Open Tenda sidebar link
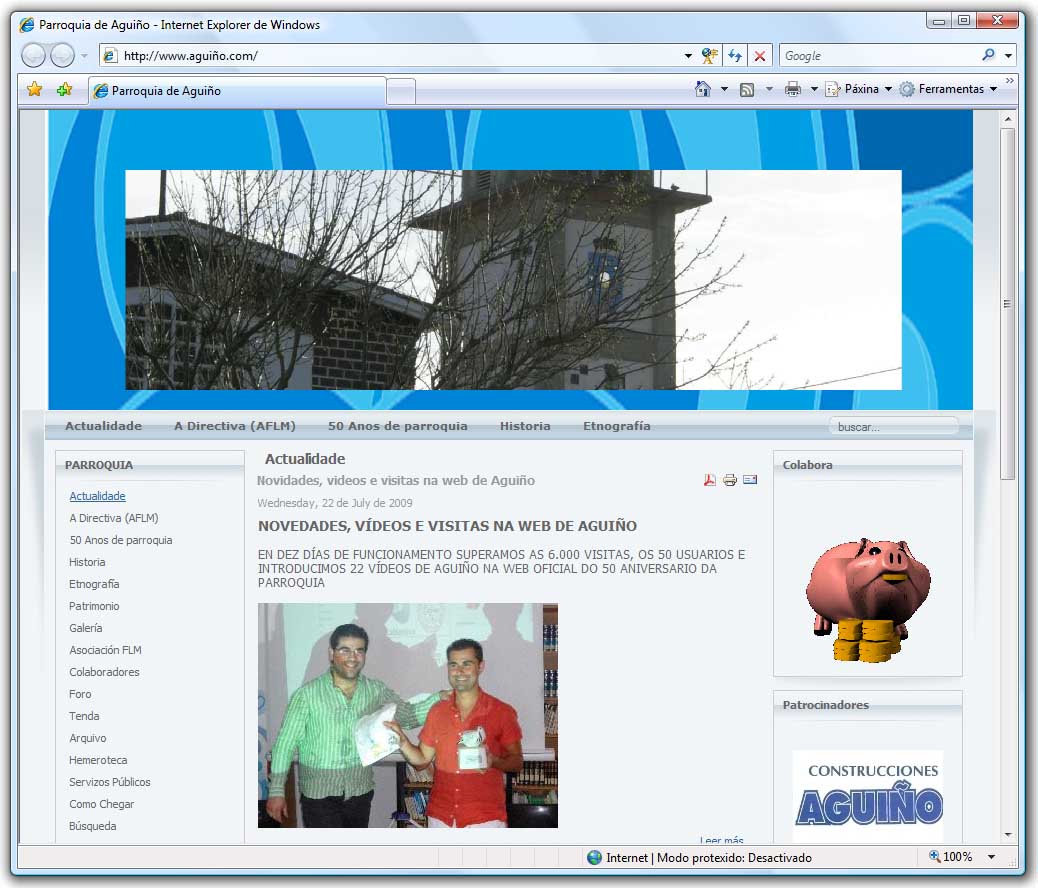The height and width of the screenshot is (888, 1038). pyautogui.click(x=84, y=716)
